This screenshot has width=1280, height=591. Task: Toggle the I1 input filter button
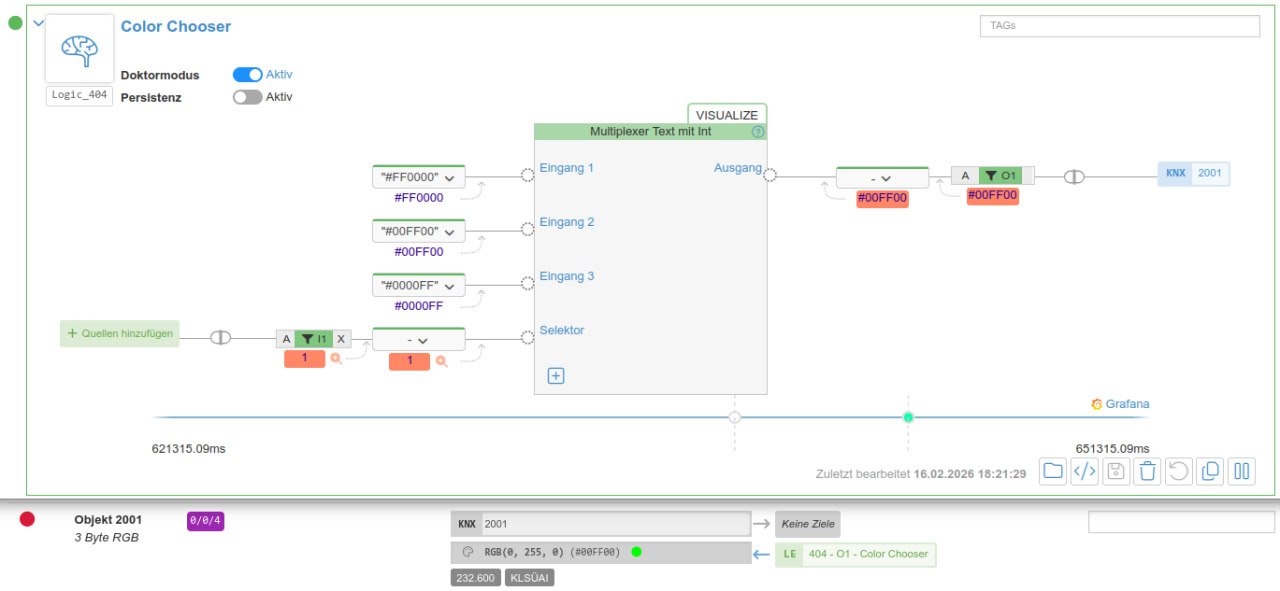pos(314,339)
